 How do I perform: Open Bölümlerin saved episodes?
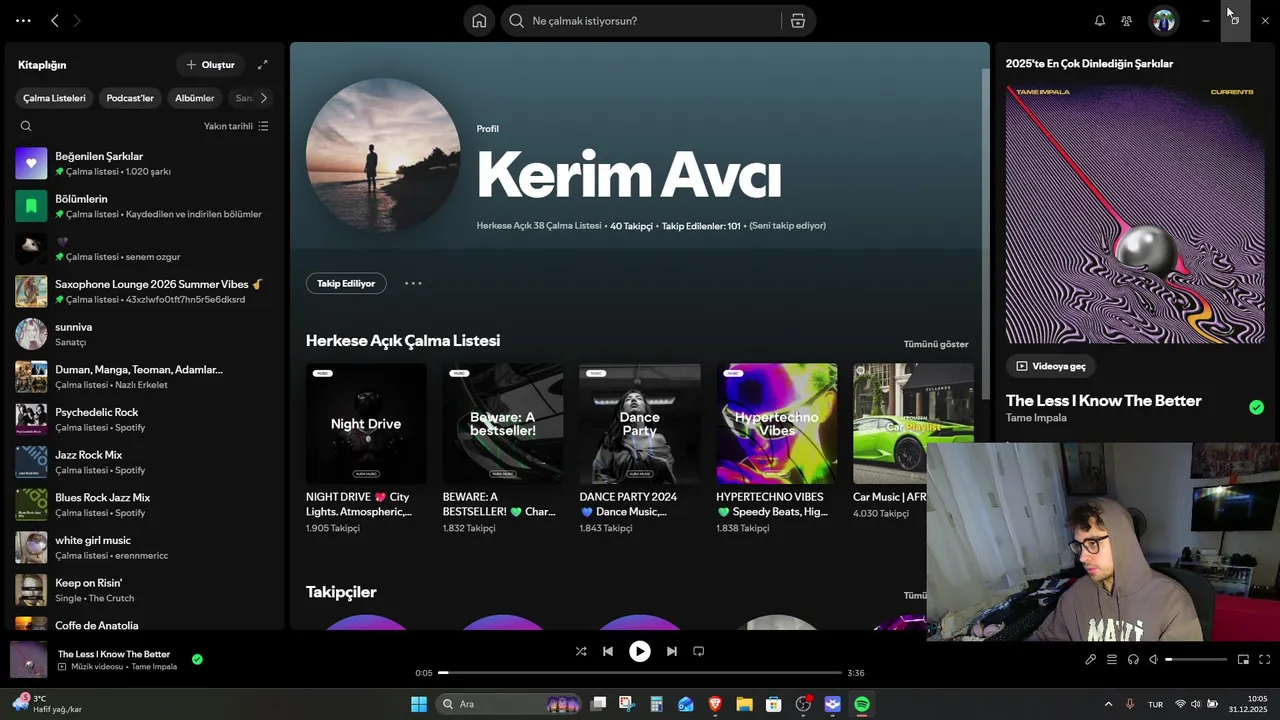[x=145, y=206]
